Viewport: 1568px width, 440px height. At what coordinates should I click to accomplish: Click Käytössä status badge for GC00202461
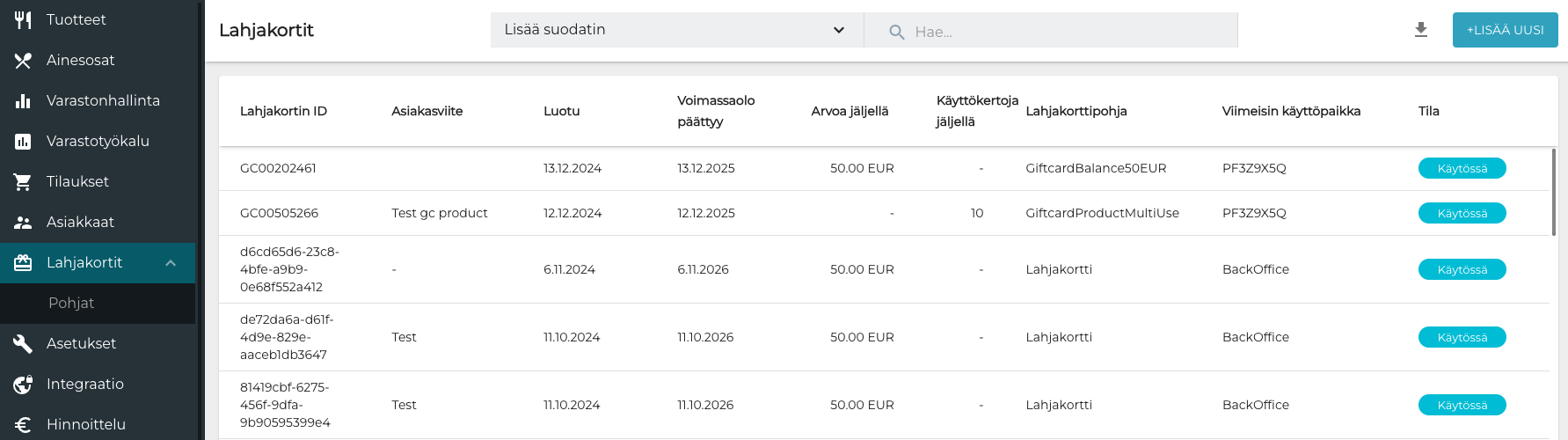(1462, 168)
